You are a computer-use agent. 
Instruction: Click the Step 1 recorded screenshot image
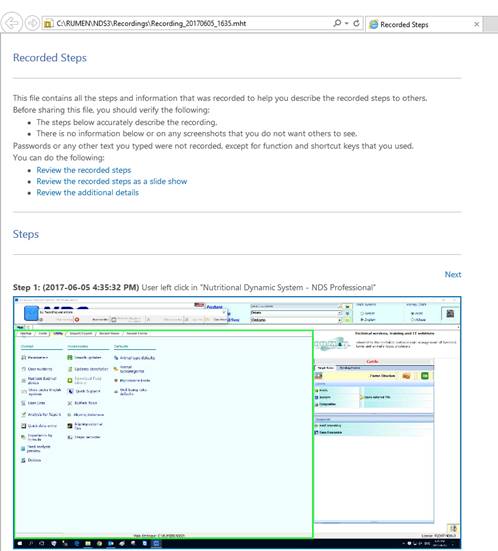[237, 423]
